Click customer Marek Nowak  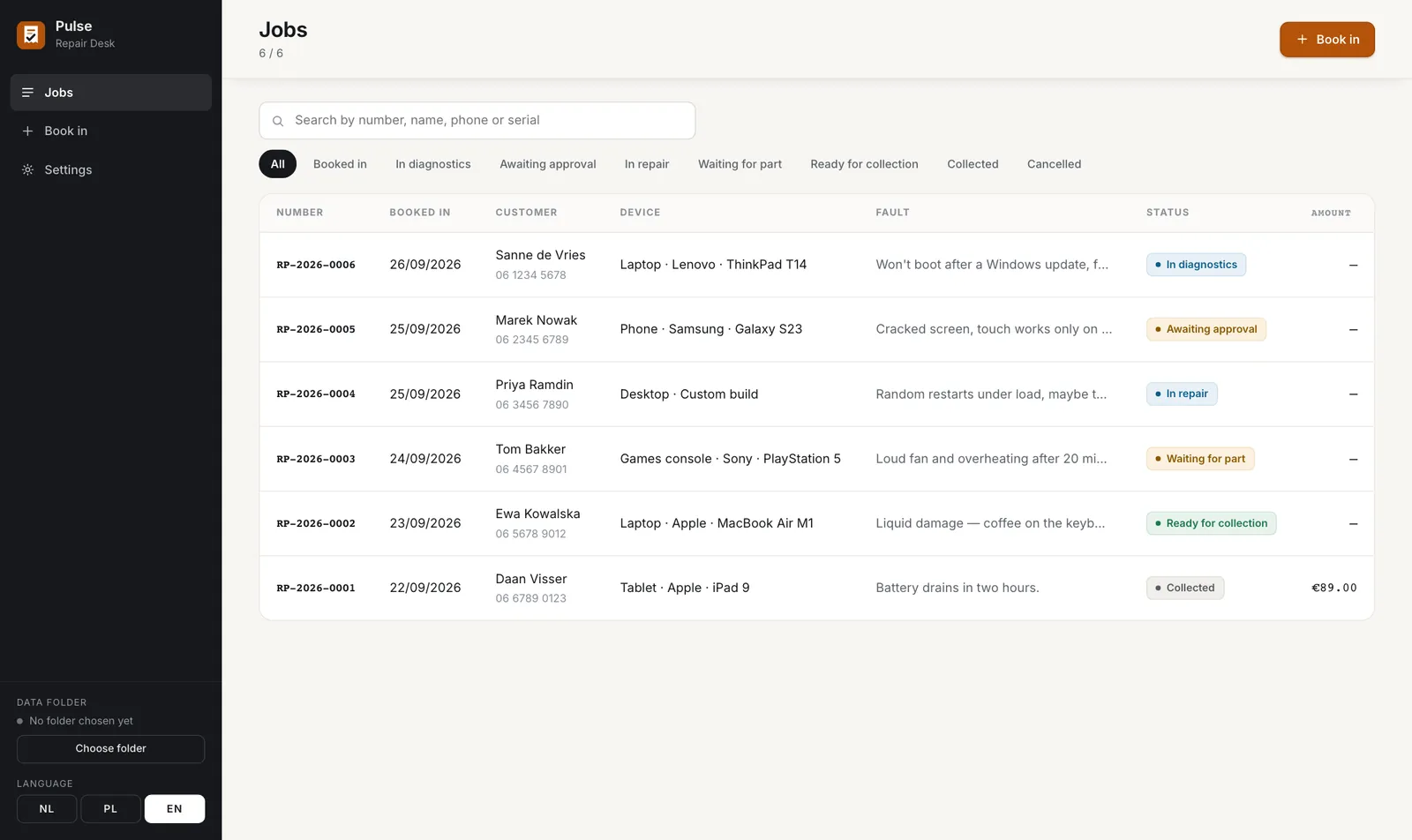tap(536, 320)
